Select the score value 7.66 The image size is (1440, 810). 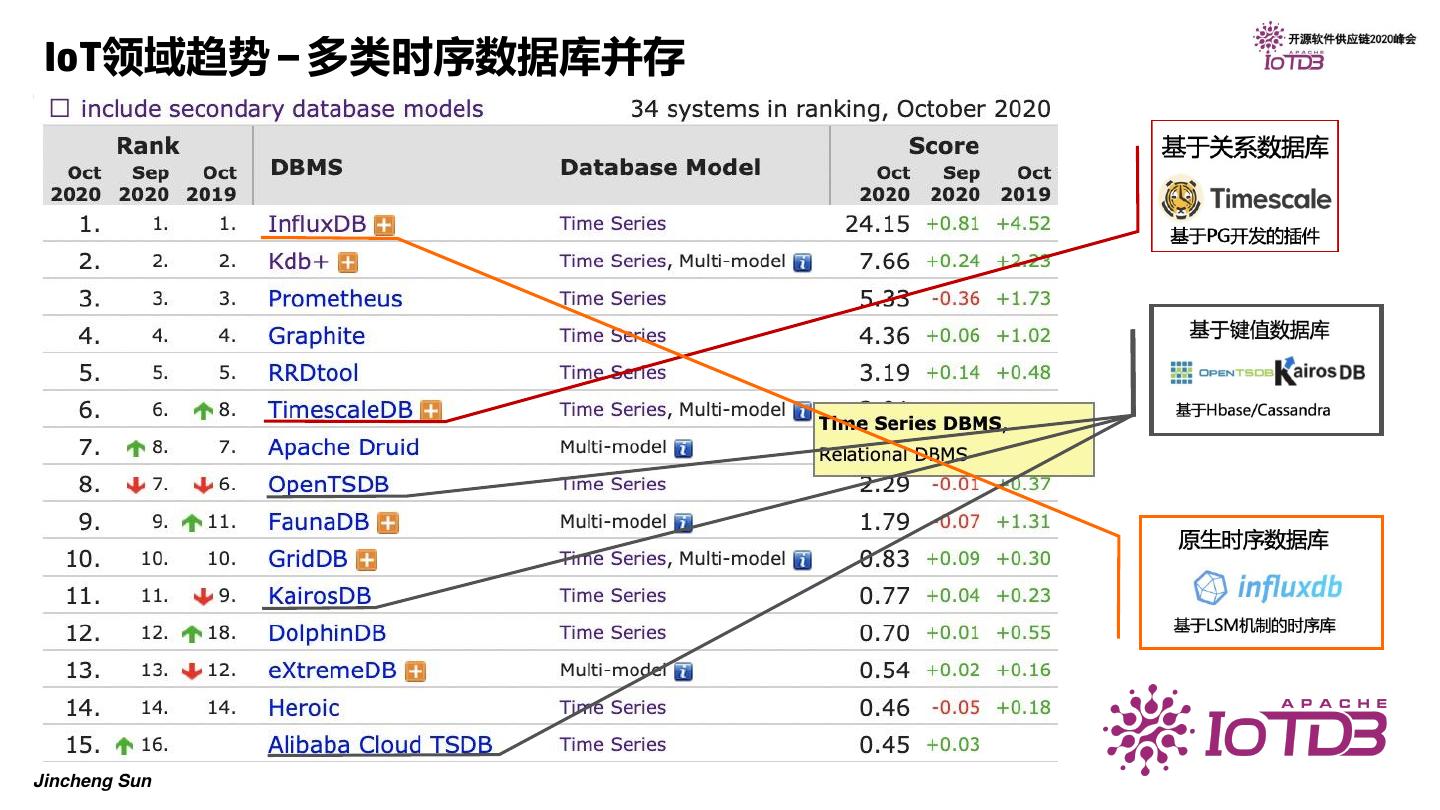click(885, 262)
